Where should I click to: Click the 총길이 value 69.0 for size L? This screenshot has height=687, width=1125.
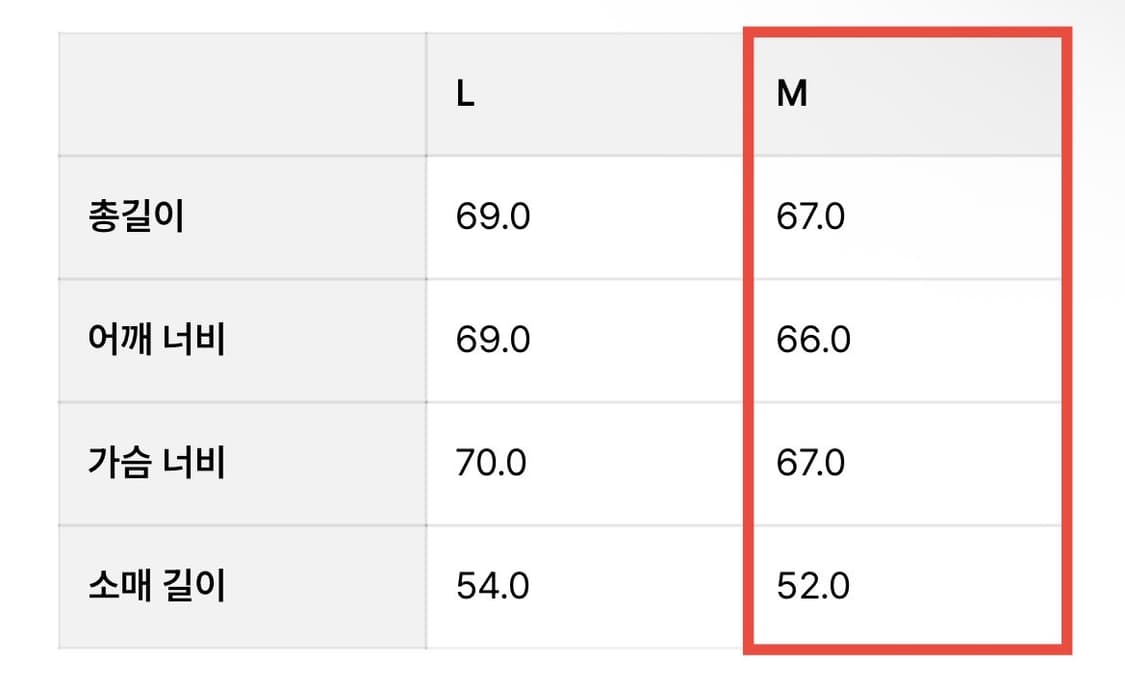[x=493, y=217]
